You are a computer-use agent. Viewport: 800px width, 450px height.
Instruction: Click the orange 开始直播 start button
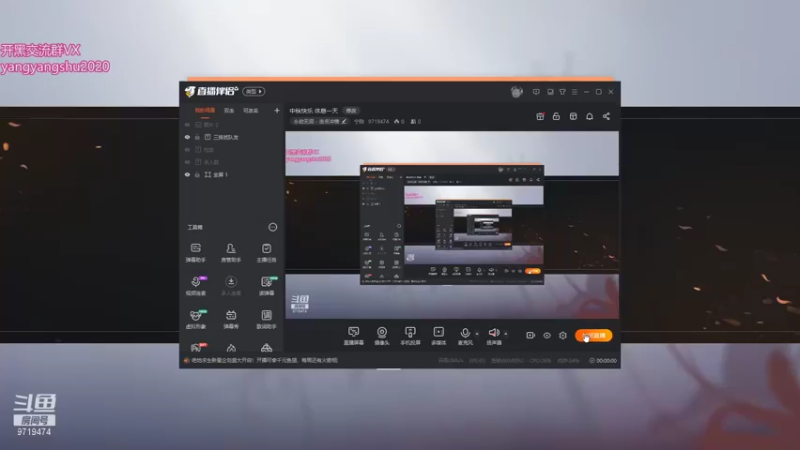[x=593, y=335]
